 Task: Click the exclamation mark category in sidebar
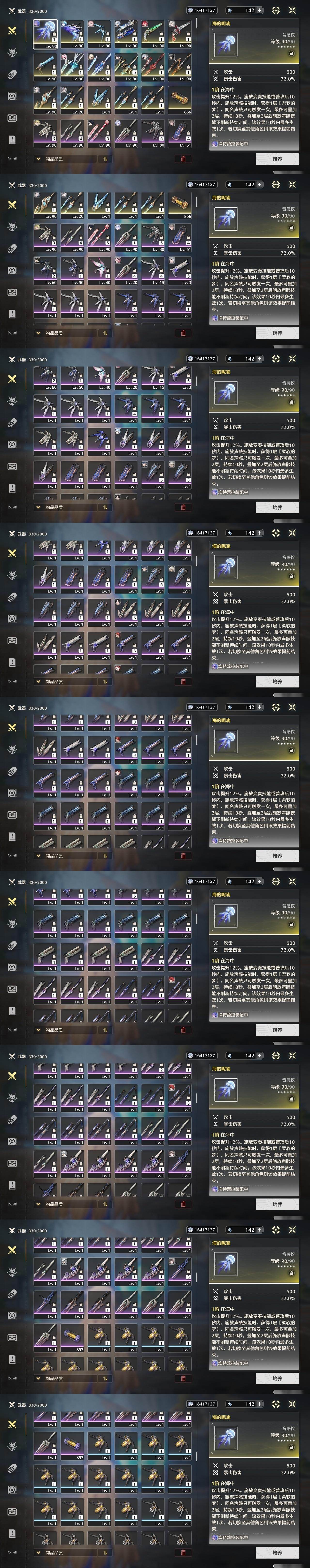coord(12,139)
